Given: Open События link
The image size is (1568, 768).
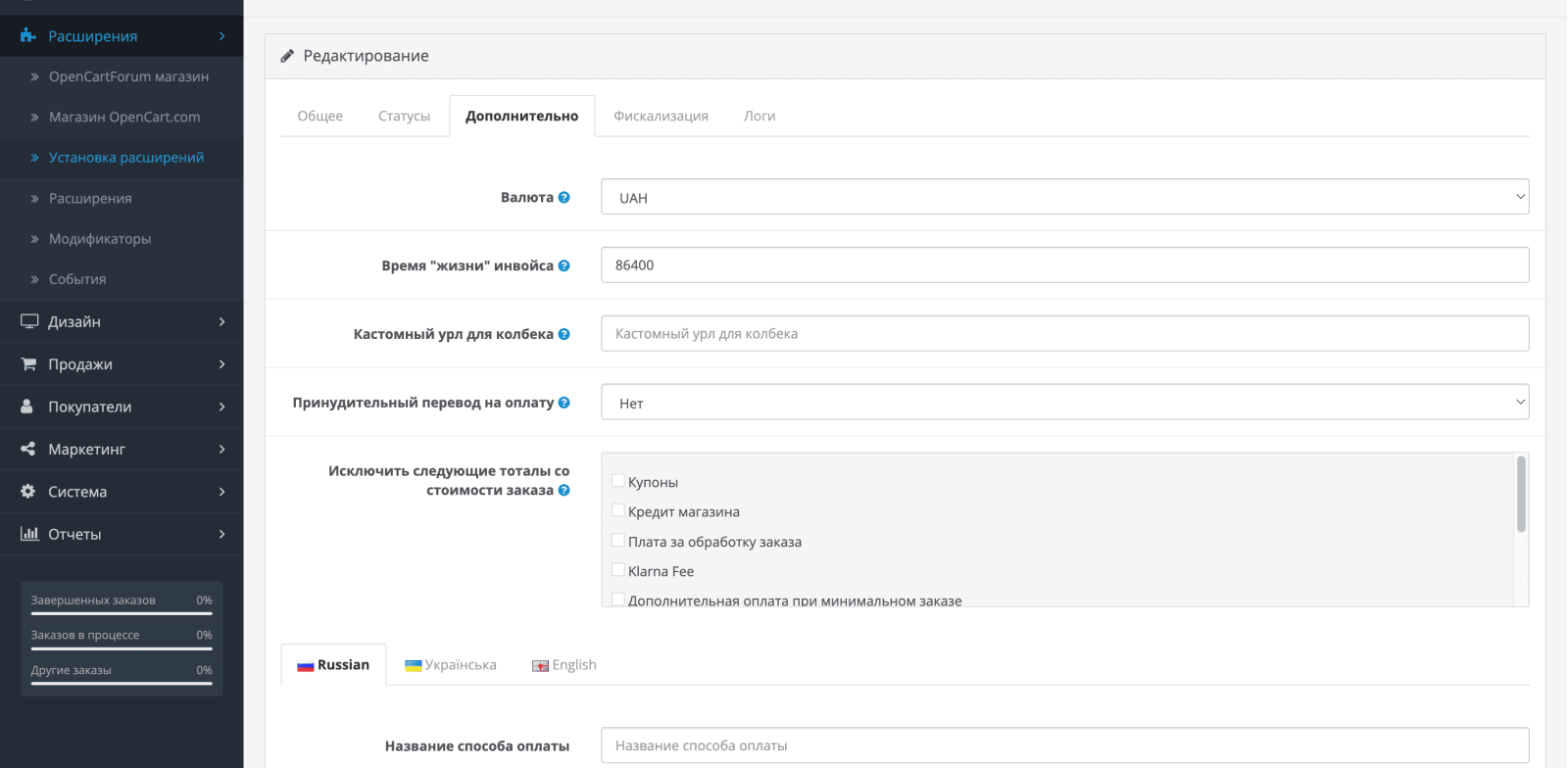Looking at the screenshot, I should coord(77,279).
